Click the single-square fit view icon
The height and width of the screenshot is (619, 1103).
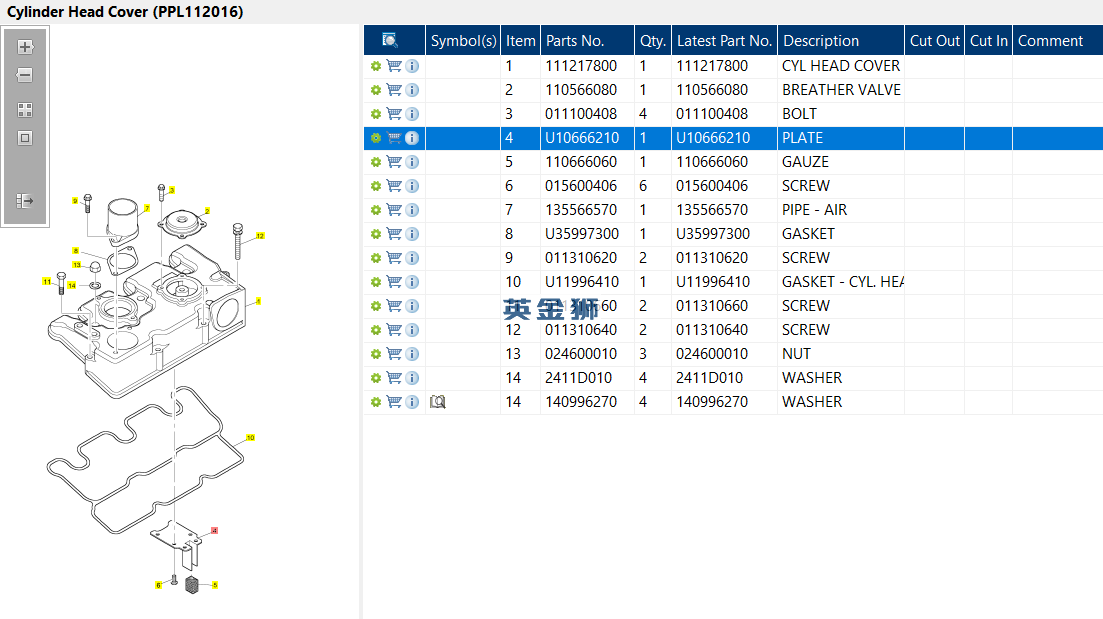click(25, 138)
